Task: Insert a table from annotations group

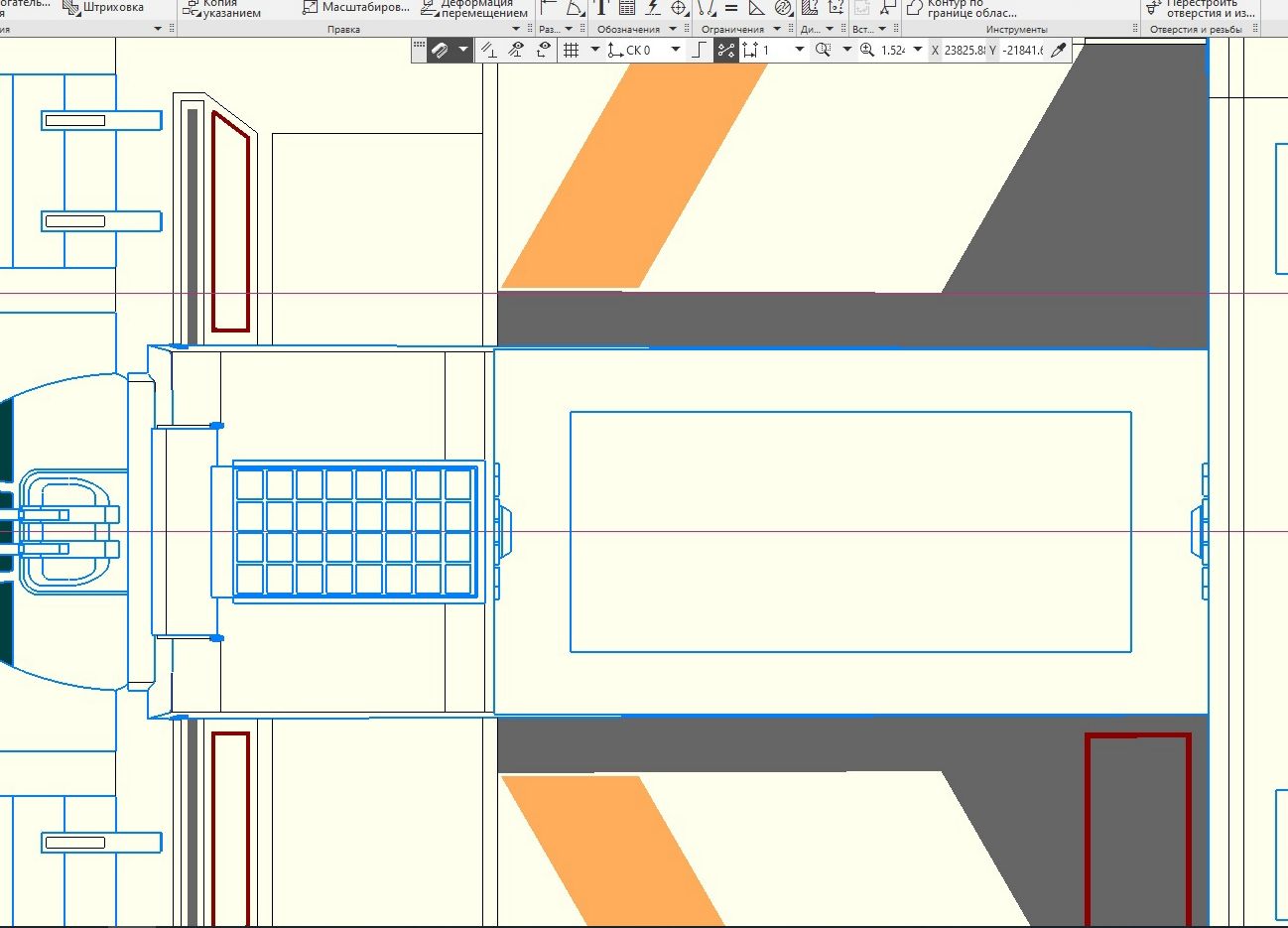Action: [x=627, y=8]
